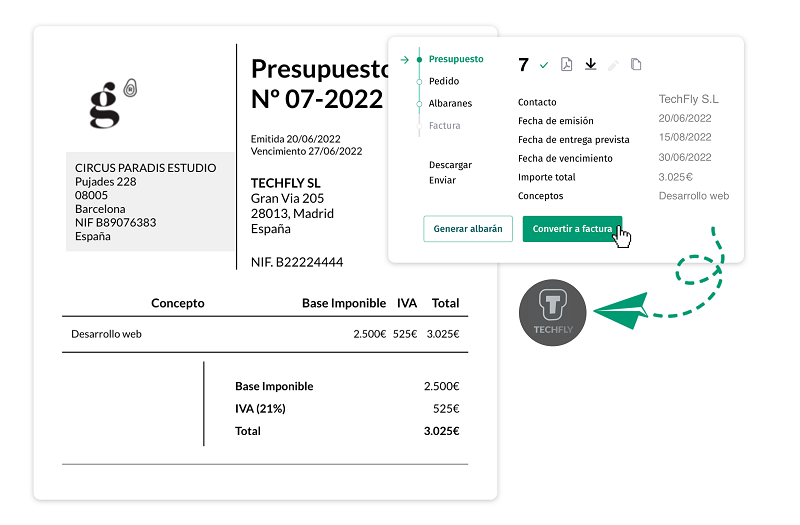Click the PDF export icon

point(566,64)
